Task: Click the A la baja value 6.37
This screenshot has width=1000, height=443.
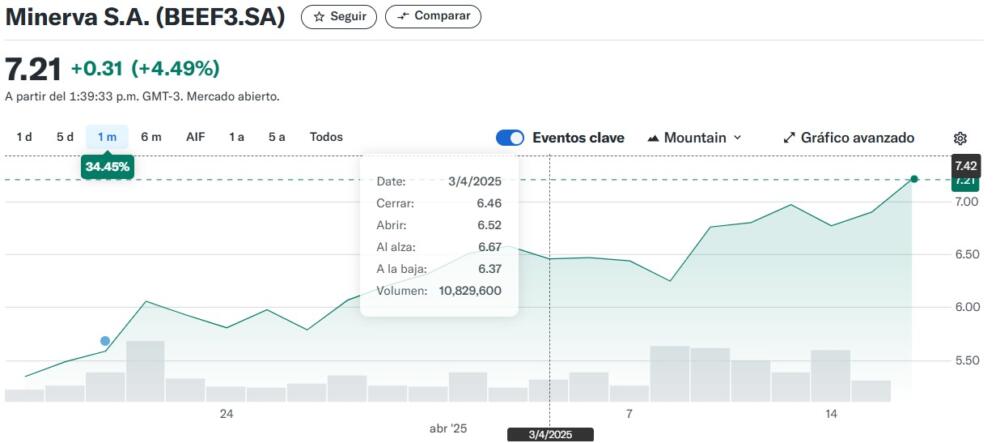Action: pos(490,269)
